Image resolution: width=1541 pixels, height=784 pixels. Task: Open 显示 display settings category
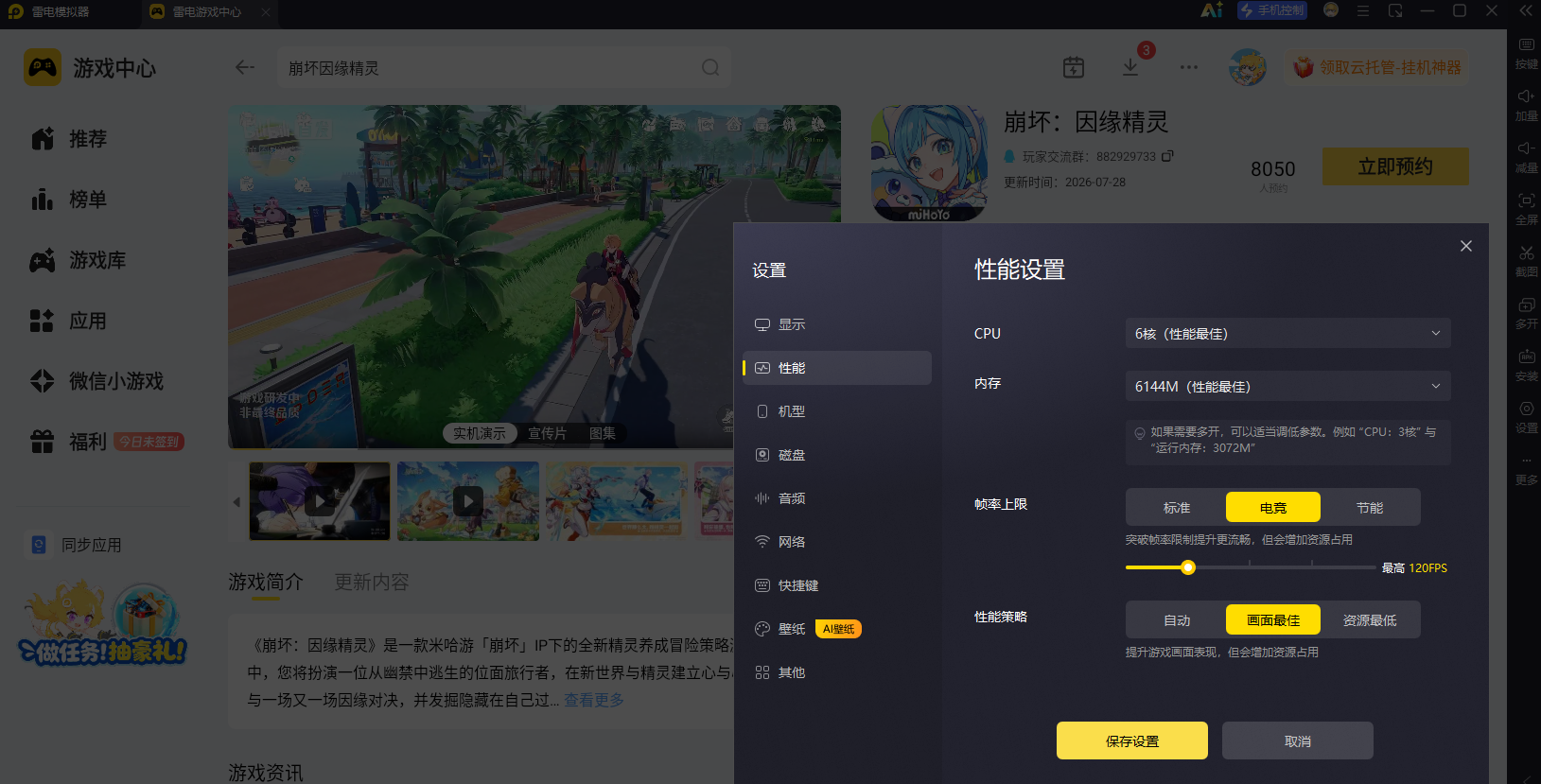coord(837,324)
